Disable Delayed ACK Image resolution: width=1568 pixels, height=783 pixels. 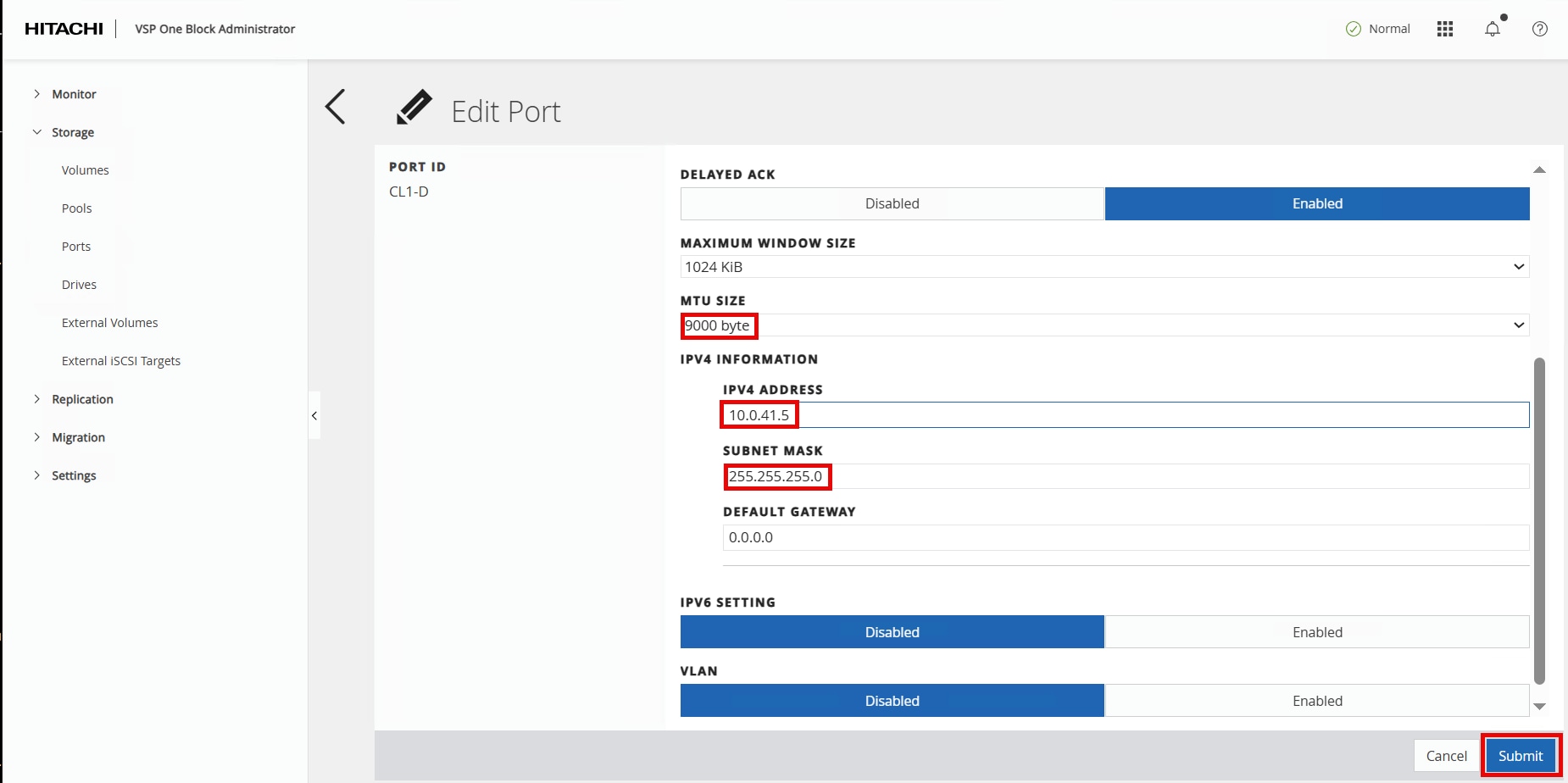pos(892,203)
